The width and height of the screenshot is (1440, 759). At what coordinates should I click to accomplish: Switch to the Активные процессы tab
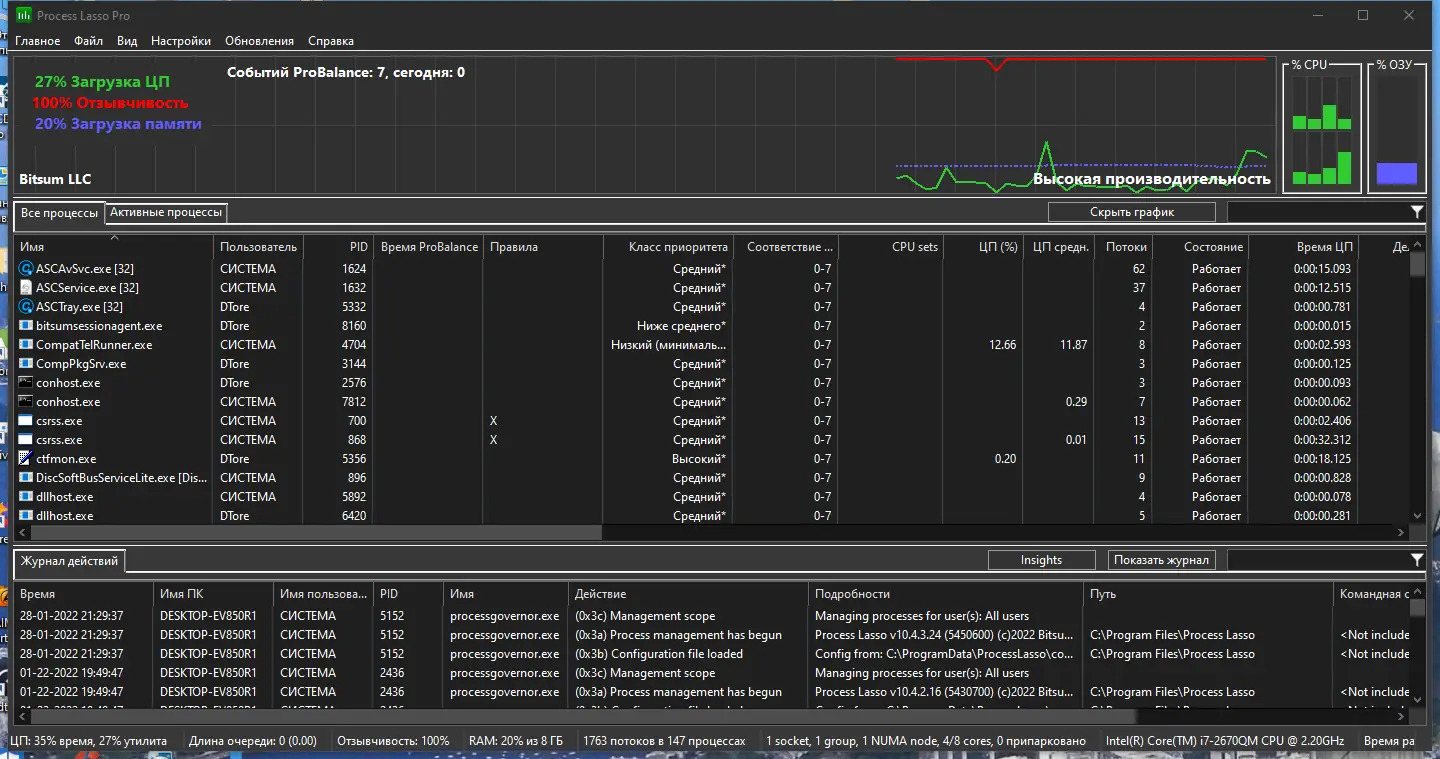coord(166,212)
